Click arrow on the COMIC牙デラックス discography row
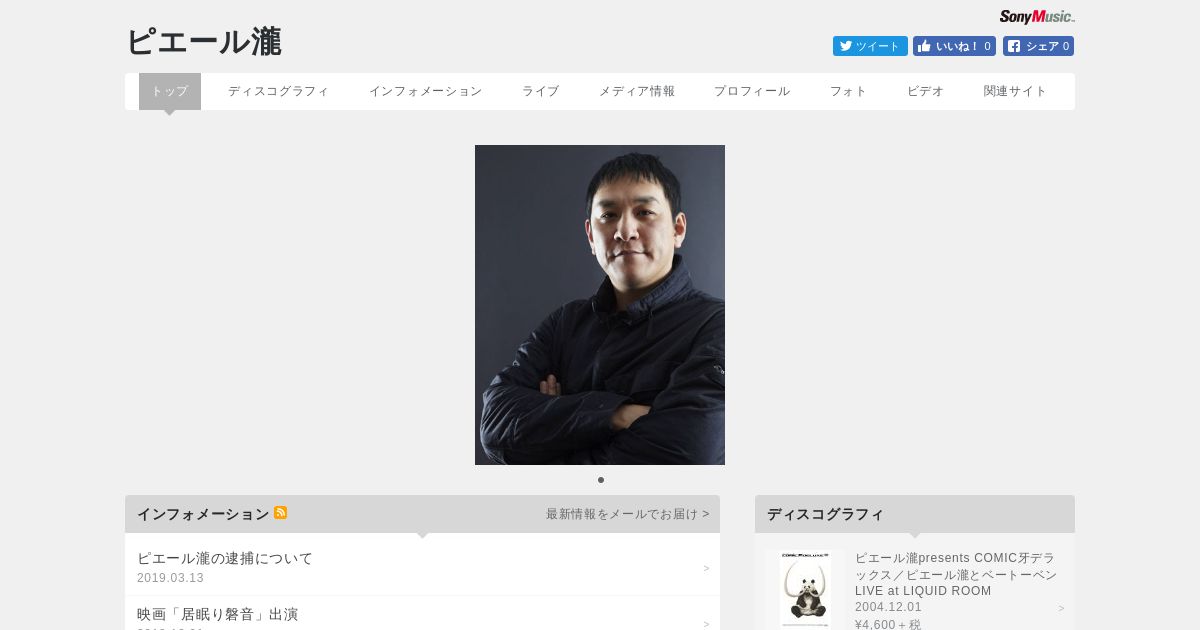This screenshot has height=630, width=1200. (x=1061, y=608)
